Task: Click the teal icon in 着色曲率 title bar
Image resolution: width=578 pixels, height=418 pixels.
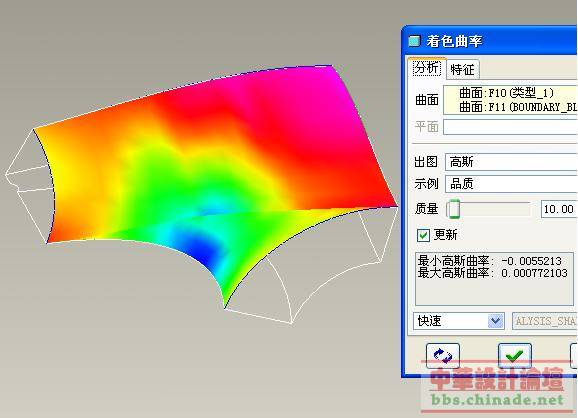Action: pos(414,41)
